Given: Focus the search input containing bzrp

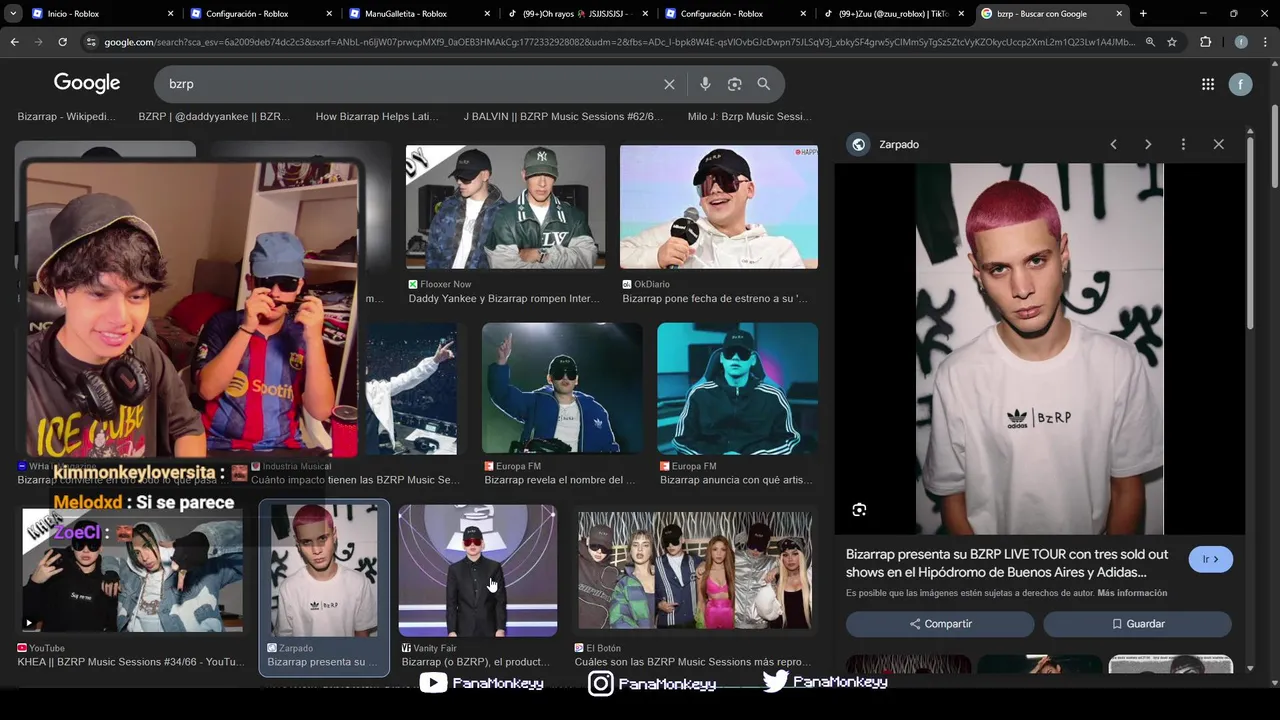Looking at the screenshot, I should coord(410,84).
